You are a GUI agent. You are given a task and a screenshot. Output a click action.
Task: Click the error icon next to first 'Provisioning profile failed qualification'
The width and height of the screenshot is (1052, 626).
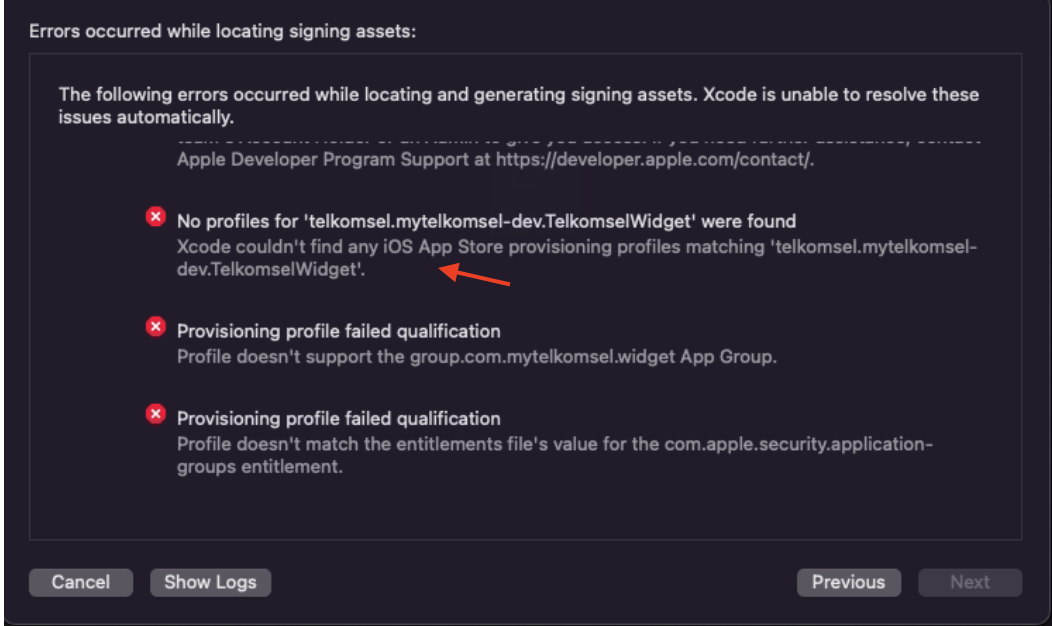click(x=156, y=325)
